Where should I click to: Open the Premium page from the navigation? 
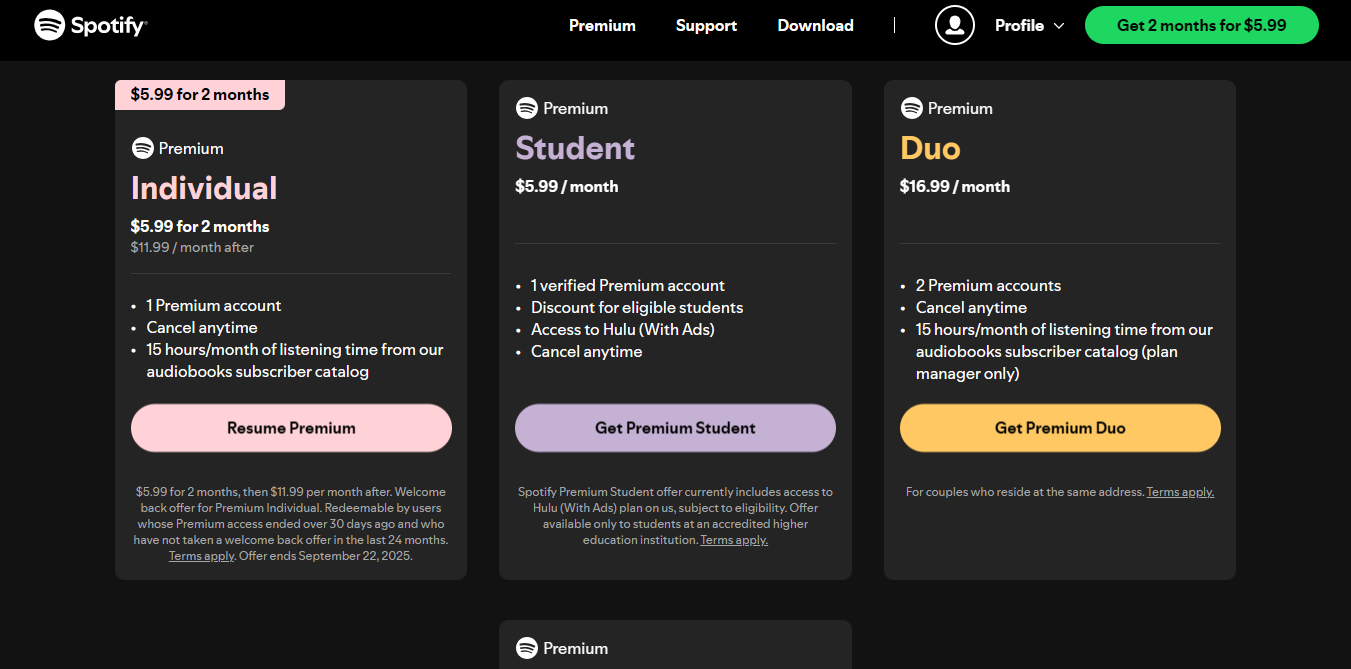coord(602,25)
